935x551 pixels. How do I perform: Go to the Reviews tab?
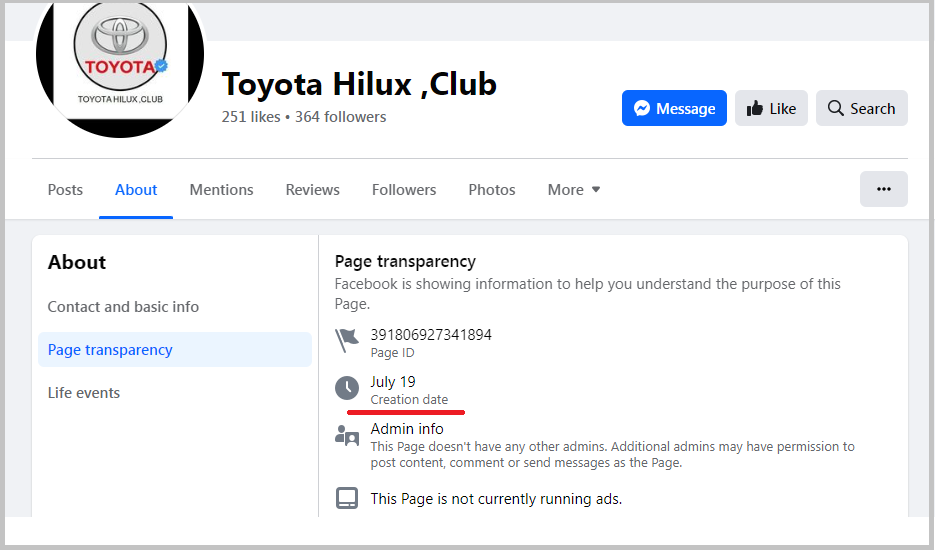(312, 190)
